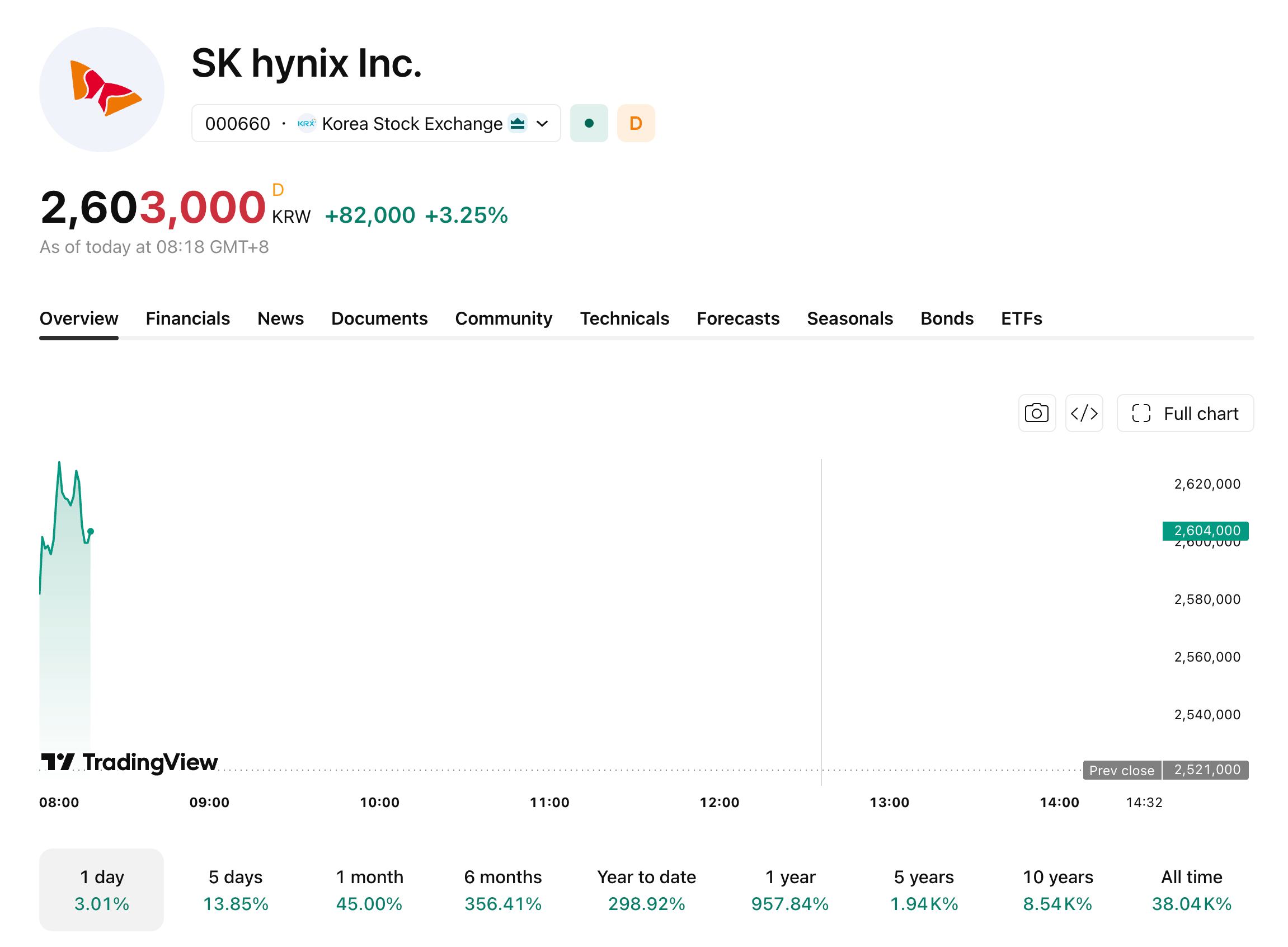The image size is (1288, 947).
Task: Click the +3.25% percent change
Action: (466, 215)
